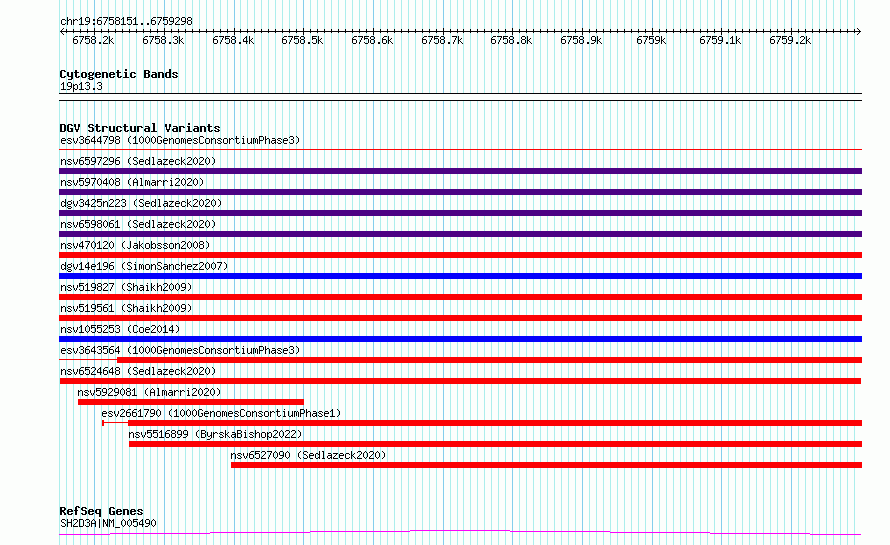This screenshot has width=890, height=545.
Task: Click the 6758.8k ruler tick label
Action: [511, 40]
